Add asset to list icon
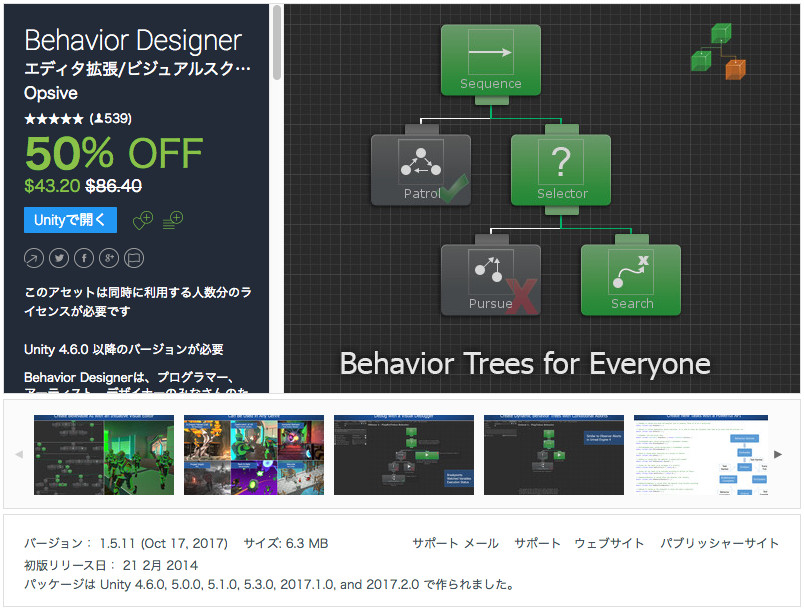The width and height of the screenshot is (804, 609). 173,220
